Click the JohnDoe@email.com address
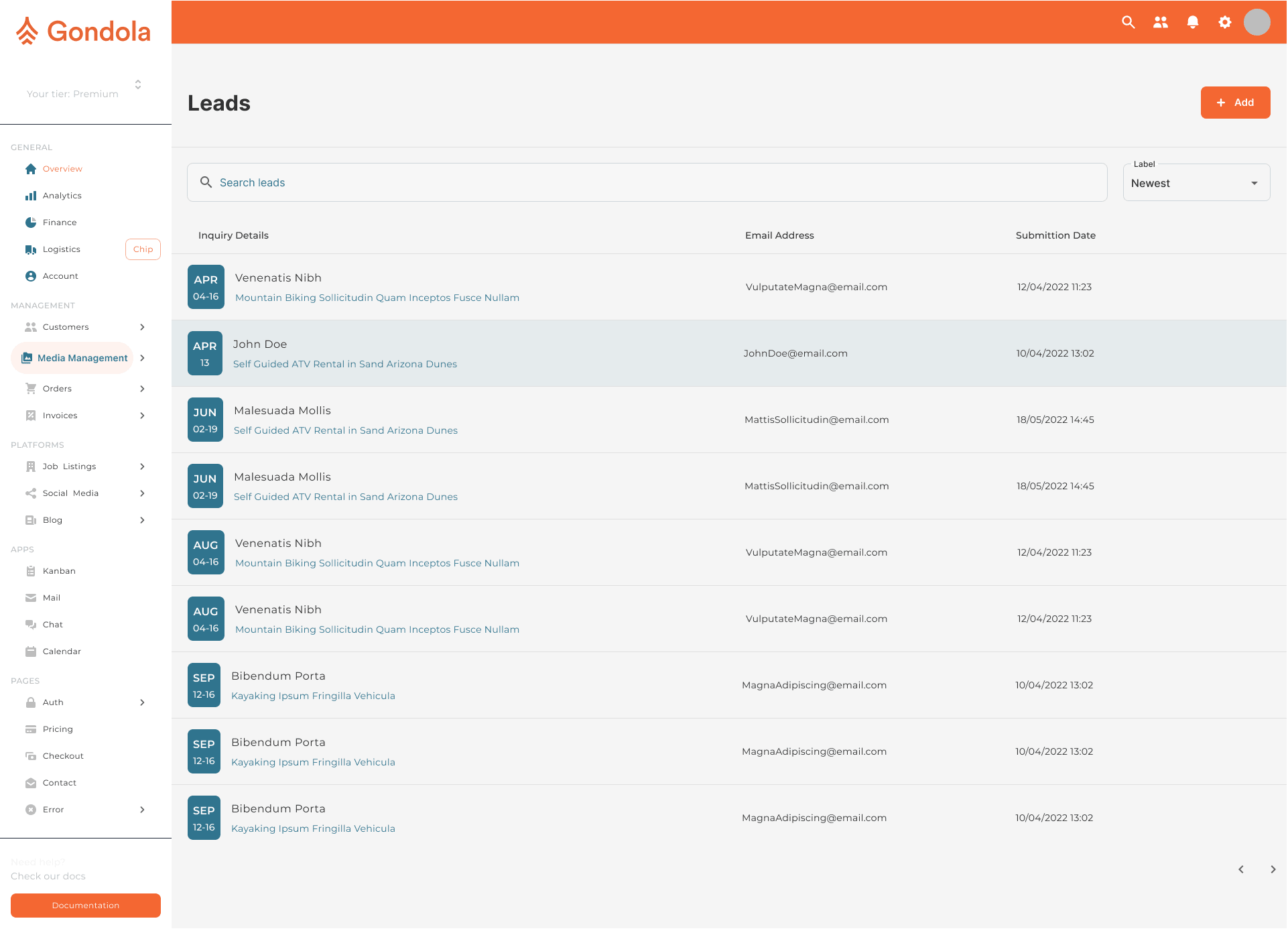The image size is (1288, 931). click(795, 353)
